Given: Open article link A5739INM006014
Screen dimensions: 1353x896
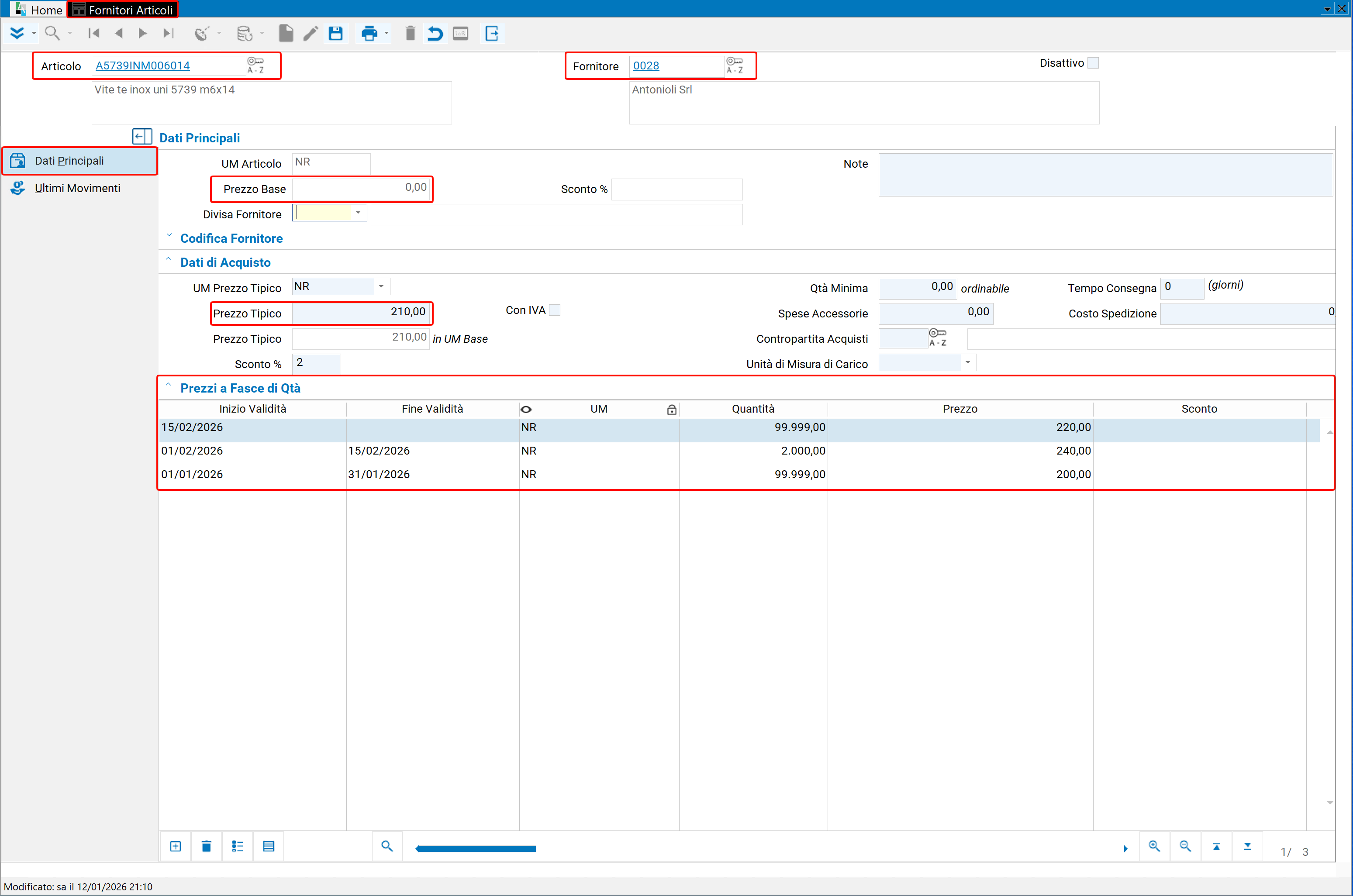Looking at the screenshot, I should pyautogui.click(x=143, y=65).
